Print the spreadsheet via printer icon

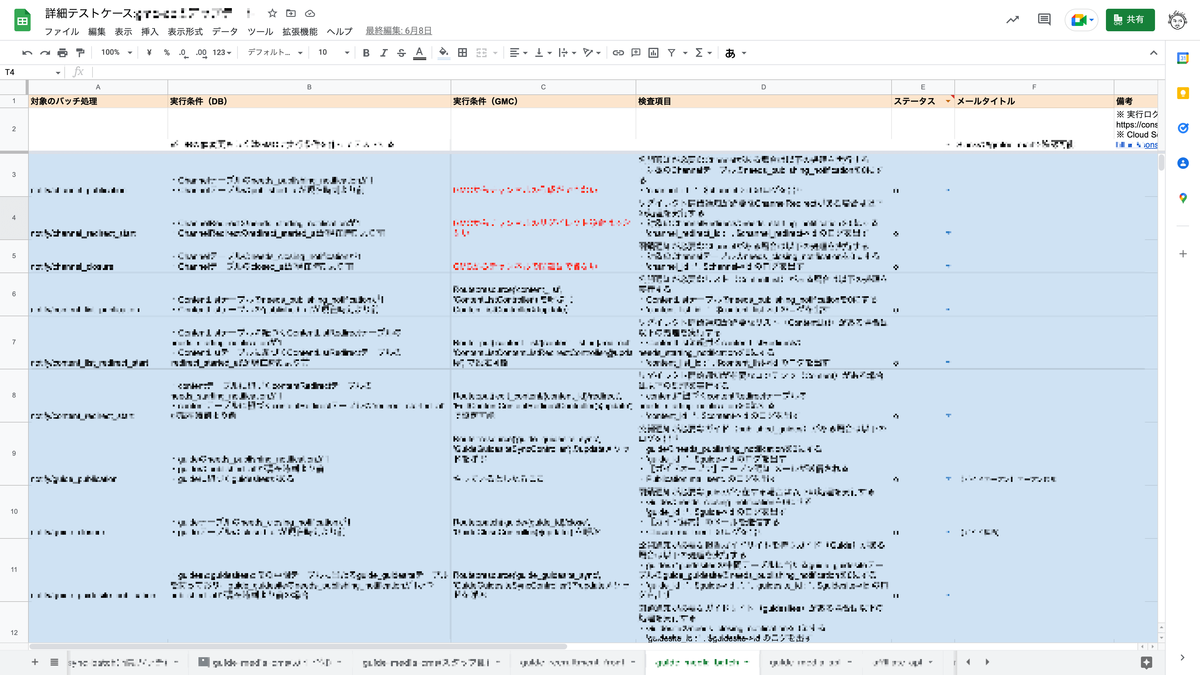(x=63, y=52)
